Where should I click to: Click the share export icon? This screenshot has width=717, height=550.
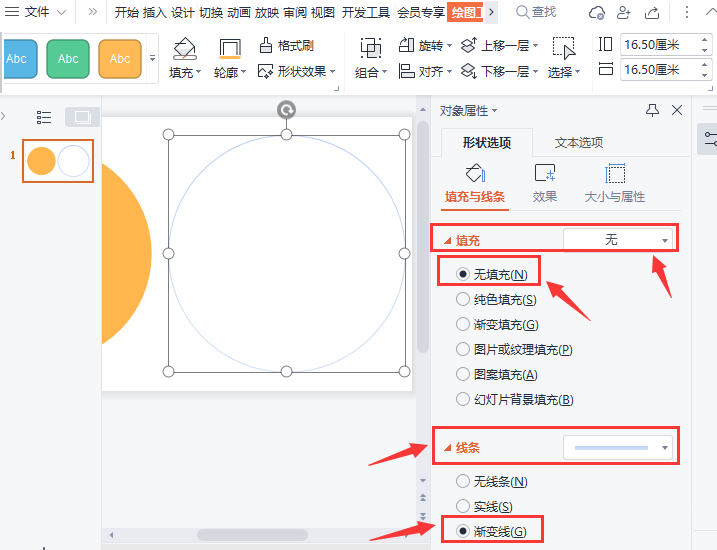[652, 12]
